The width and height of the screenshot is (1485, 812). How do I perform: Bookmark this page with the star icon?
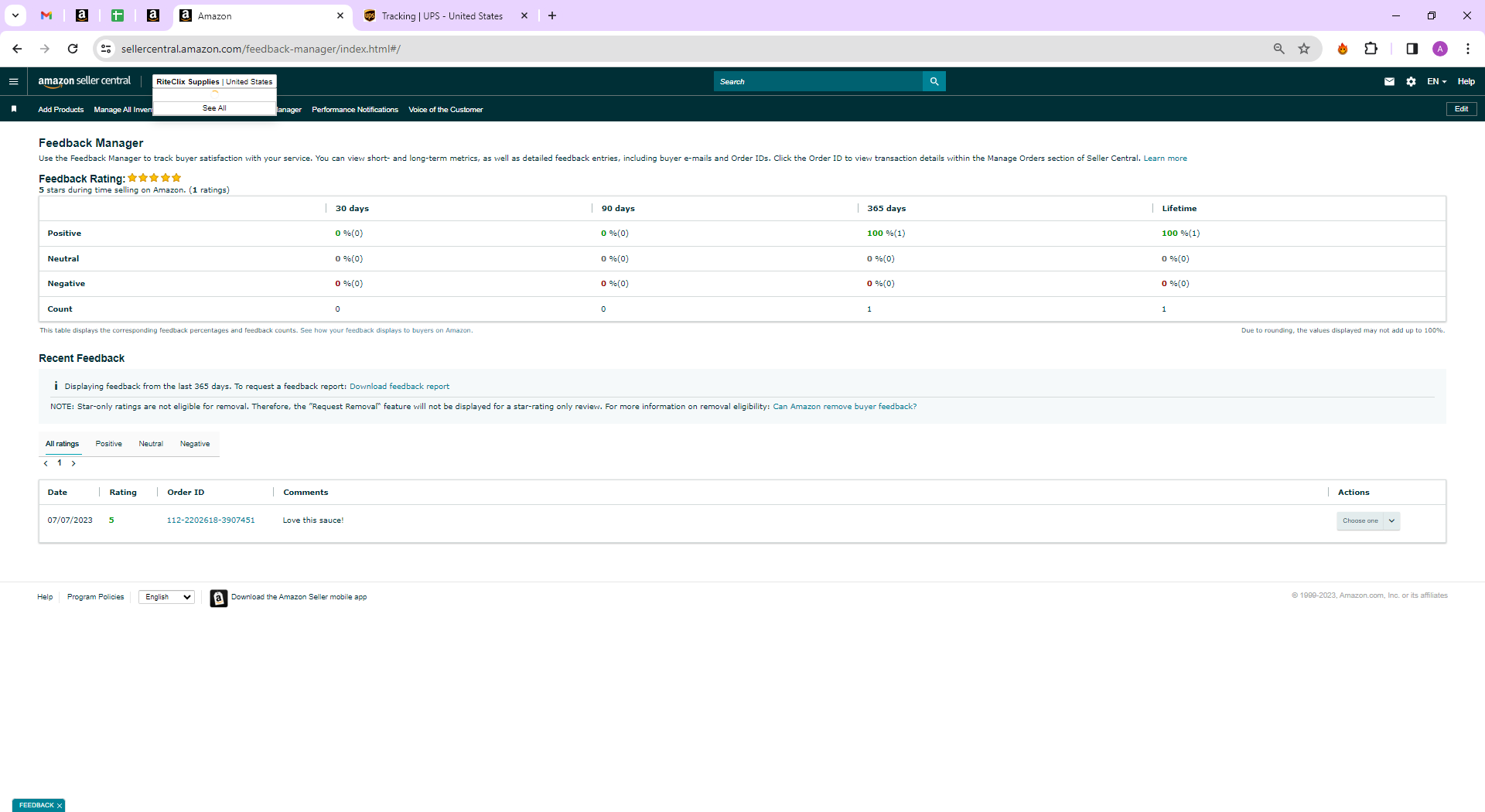(x=1304, y=49)
